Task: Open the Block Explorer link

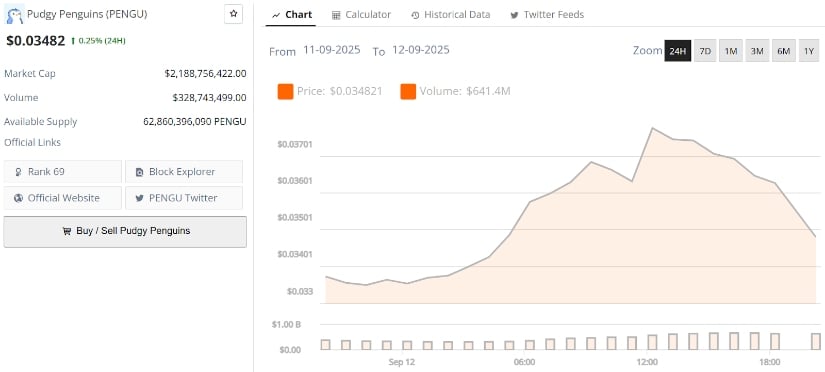Action: (184, 172)
